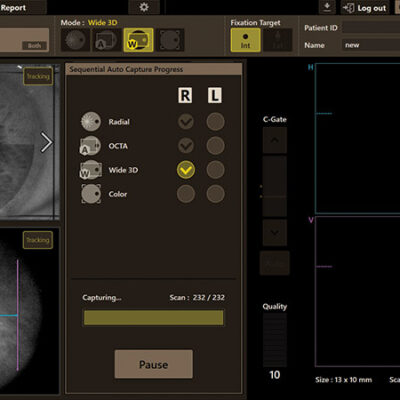This screenshot has height=400, width=400.
Task: Toggle the Color right-eye circle
Action: point(186,194)
